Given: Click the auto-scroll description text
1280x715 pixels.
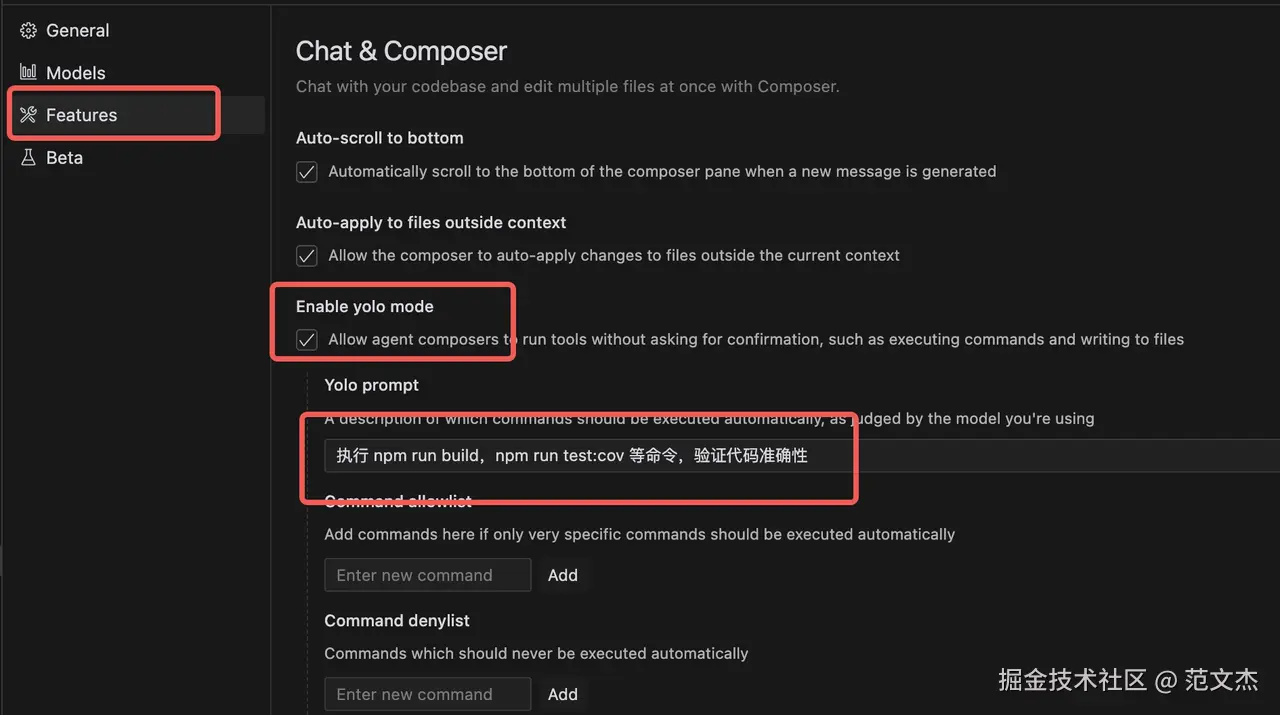Looking at the screenshot, I should pyautogui.click(x=662, y=172).
